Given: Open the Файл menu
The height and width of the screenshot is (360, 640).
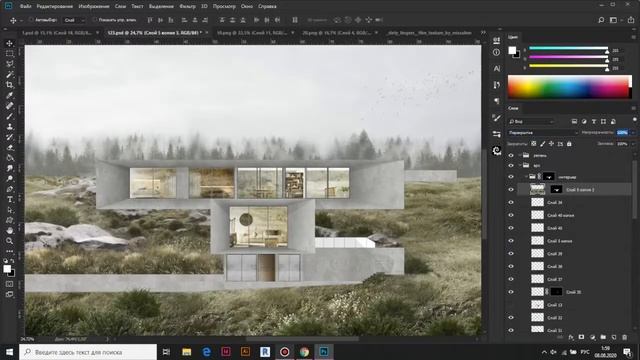Looking at the screenshot, I should point(25,7).
